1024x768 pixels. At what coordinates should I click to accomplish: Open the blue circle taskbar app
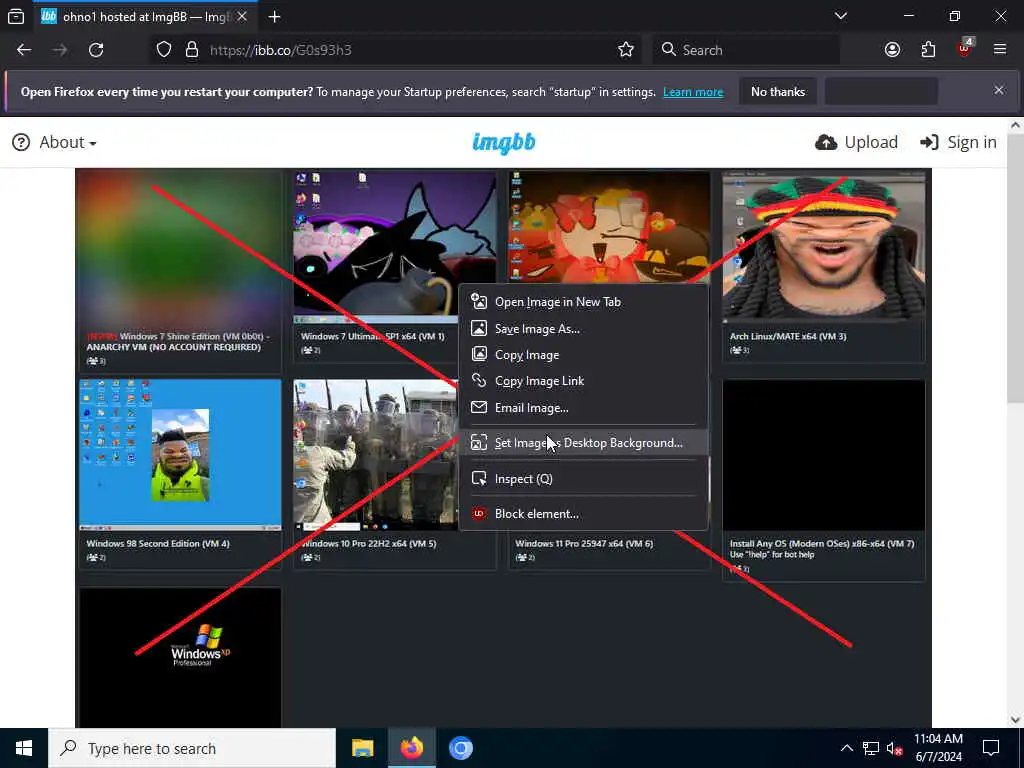460,748
